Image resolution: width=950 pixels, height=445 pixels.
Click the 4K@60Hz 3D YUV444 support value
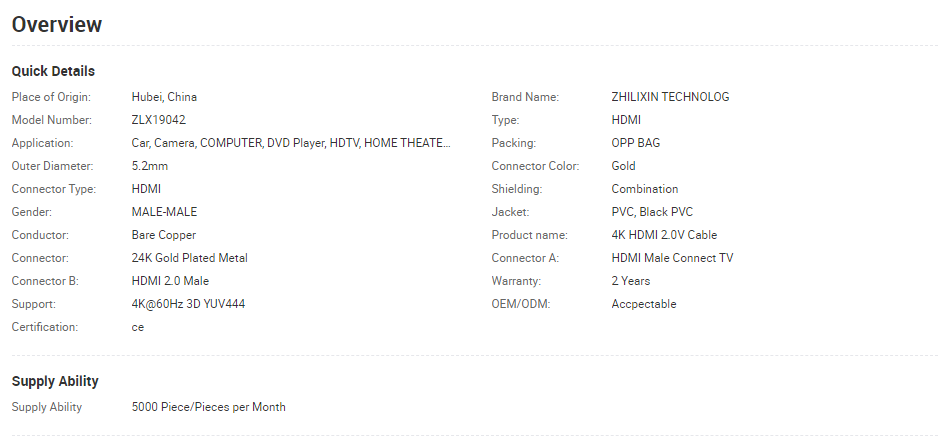pos(188,304)
